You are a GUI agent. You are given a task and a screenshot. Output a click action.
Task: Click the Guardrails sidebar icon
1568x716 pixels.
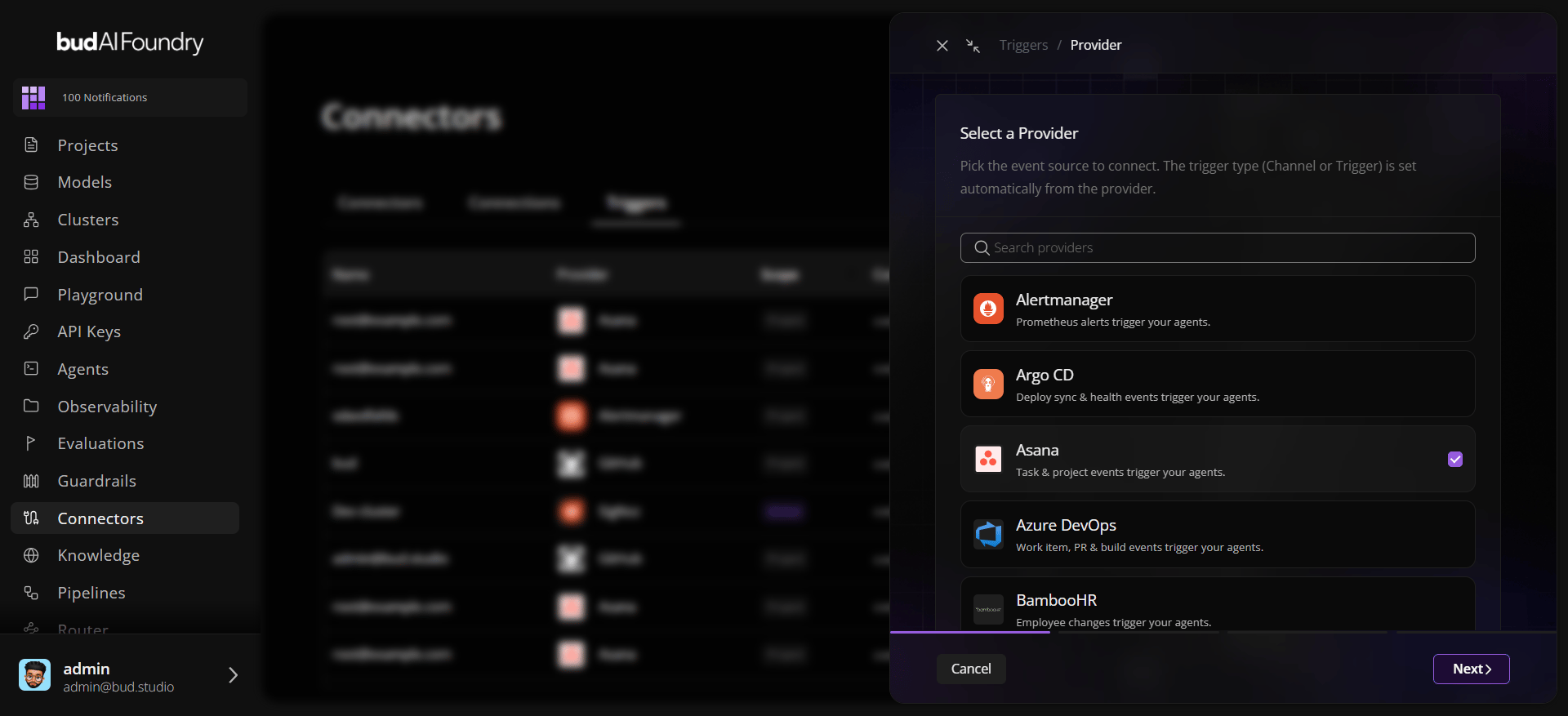(x=31, y=481)
